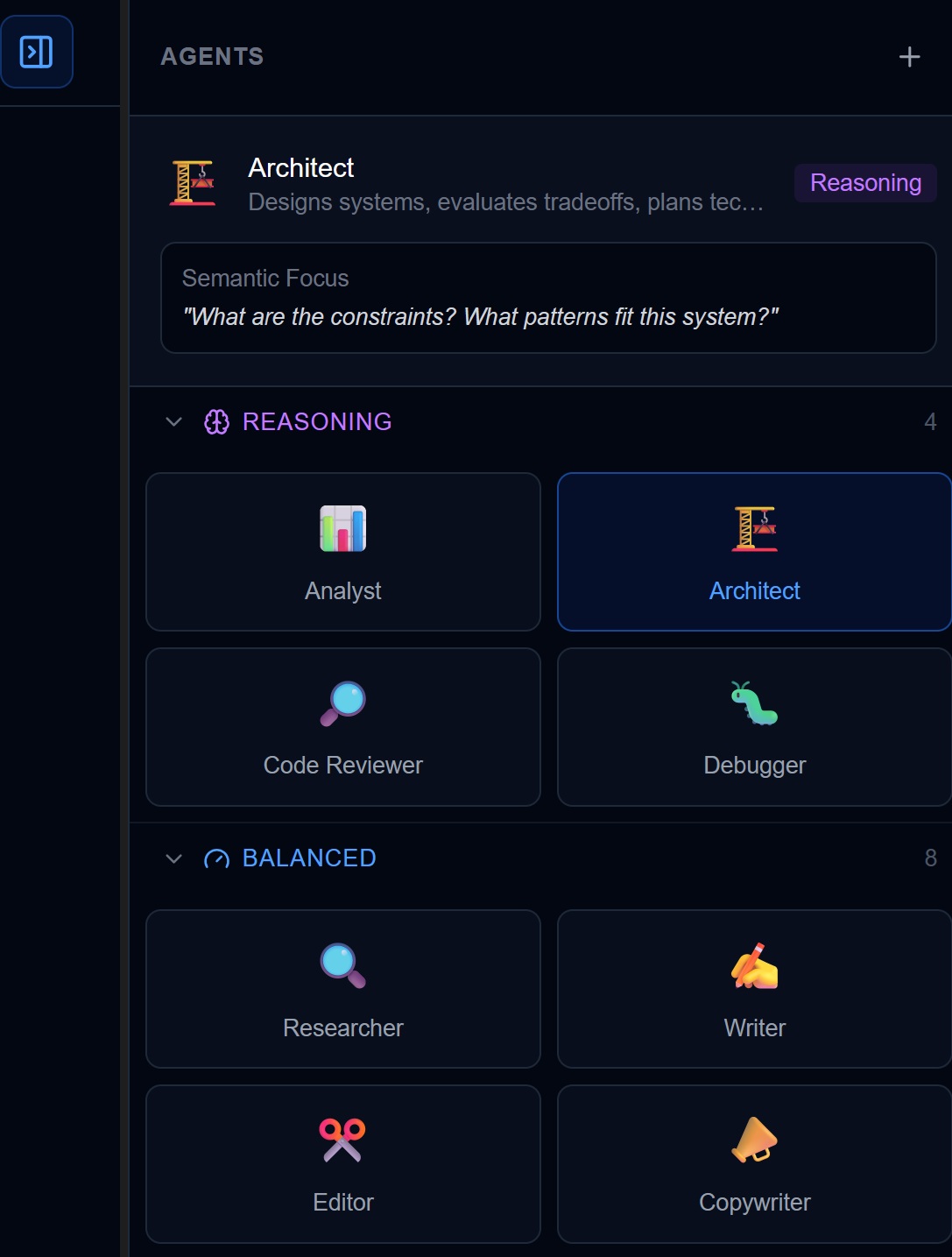Click the AGENTS panel header

211,56
